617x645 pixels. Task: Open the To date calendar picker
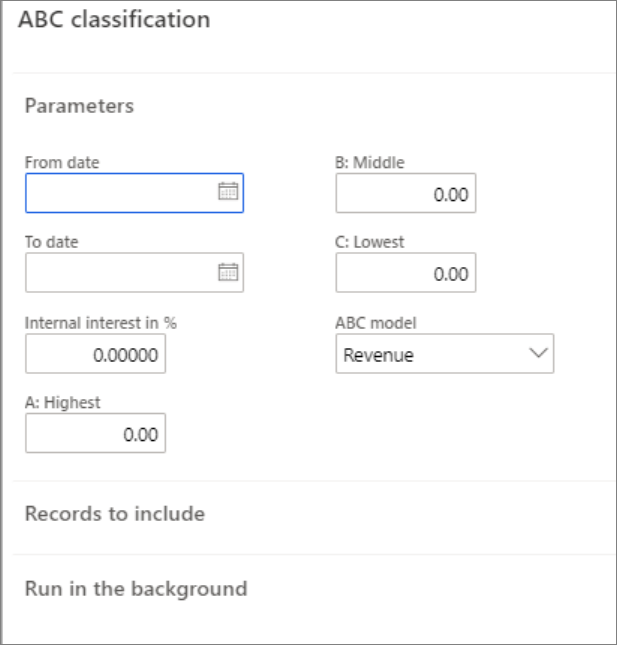[228, 272]
